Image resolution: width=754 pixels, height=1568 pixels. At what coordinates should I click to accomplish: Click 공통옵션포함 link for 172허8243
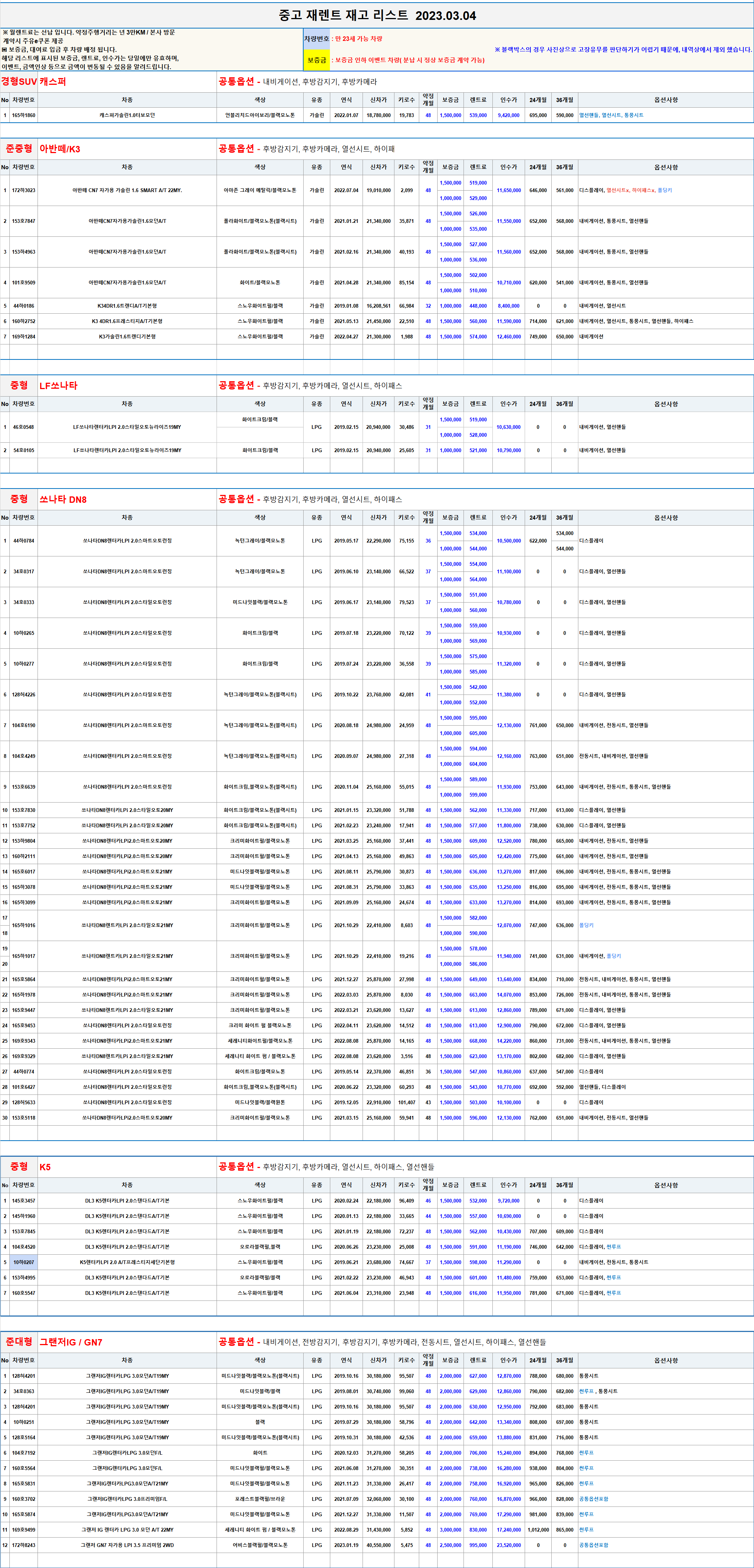(x=593, y=1545)
